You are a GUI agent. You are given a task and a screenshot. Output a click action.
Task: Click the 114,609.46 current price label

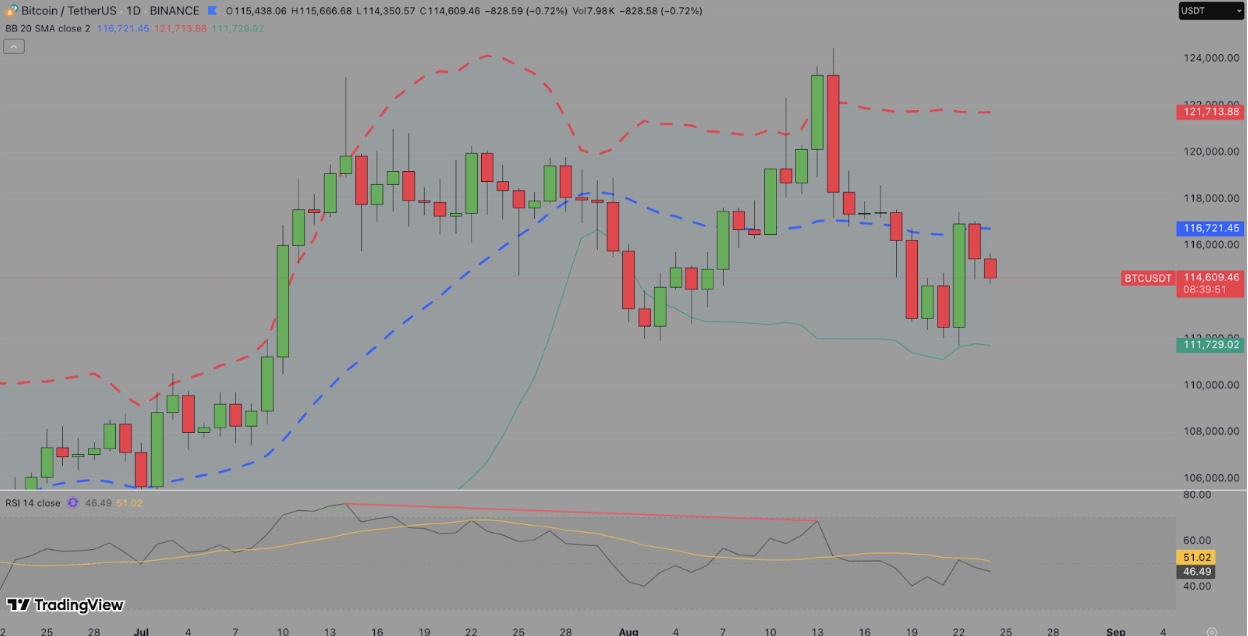coord(1212,277)
